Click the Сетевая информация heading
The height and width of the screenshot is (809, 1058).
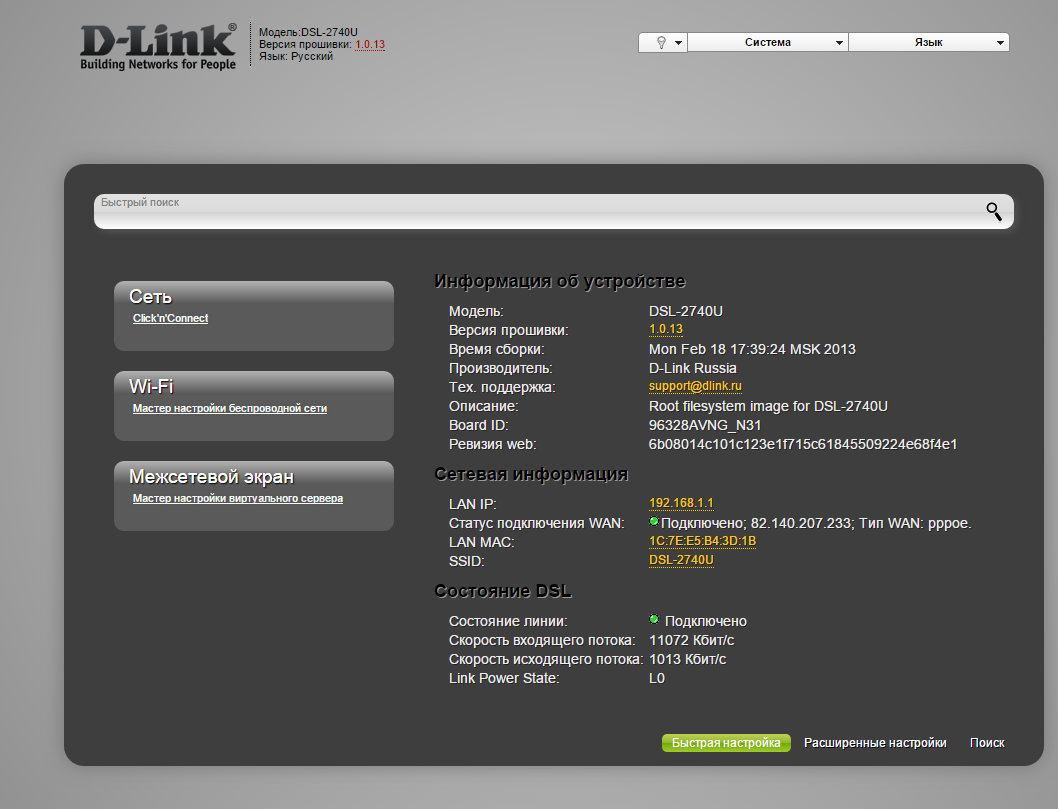531,474
